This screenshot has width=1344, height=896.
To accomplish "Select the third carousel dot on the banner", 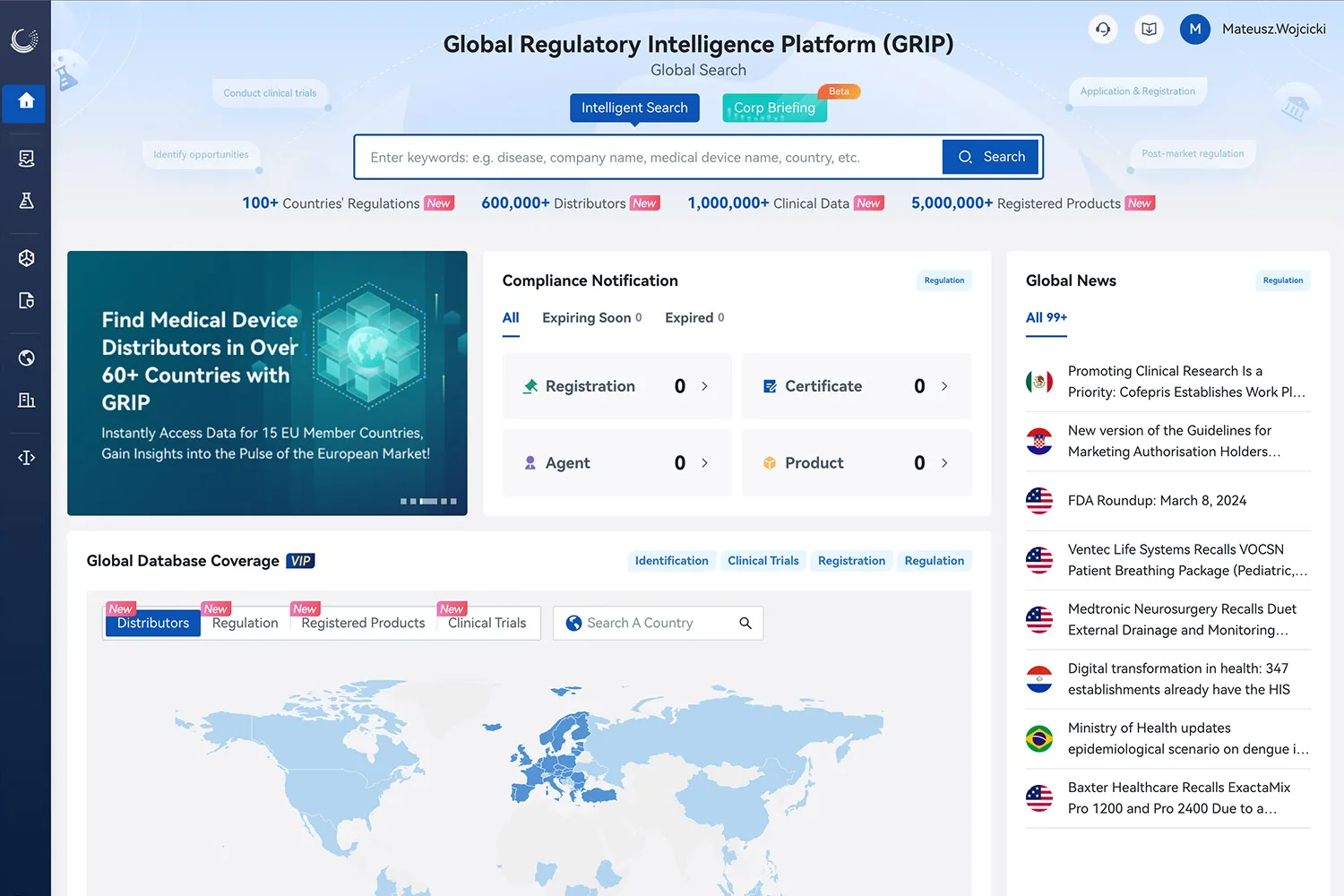I will (x=427, y=502).
